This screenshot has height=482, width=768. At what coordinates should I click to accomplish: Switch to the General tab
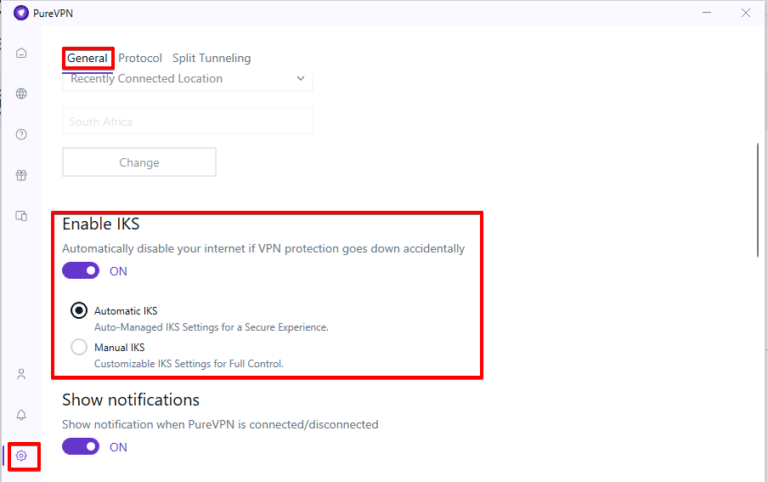tap(88, 58)
